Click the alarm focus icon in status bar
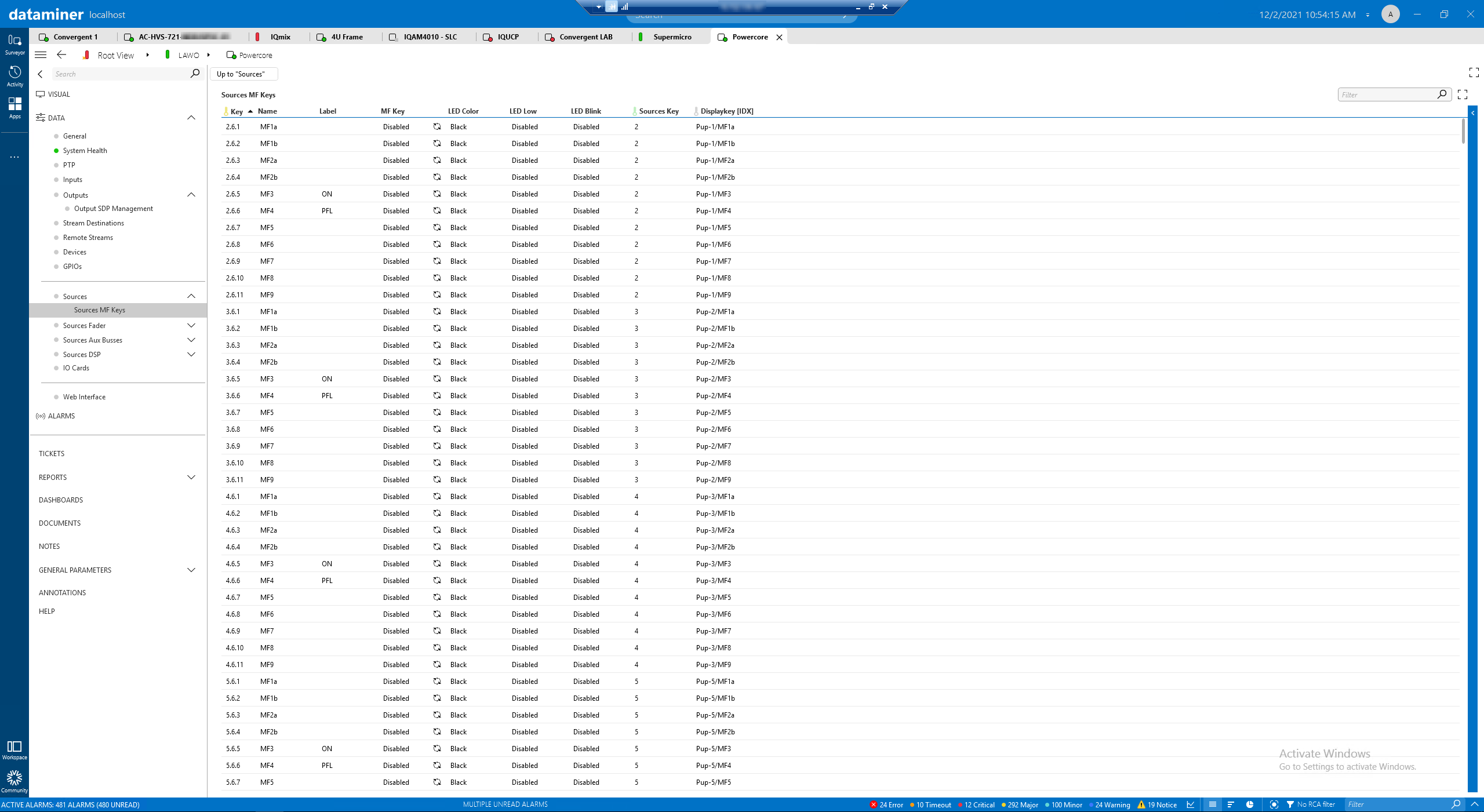This screenshot has height=812, width=1484. click(1274, 804)
